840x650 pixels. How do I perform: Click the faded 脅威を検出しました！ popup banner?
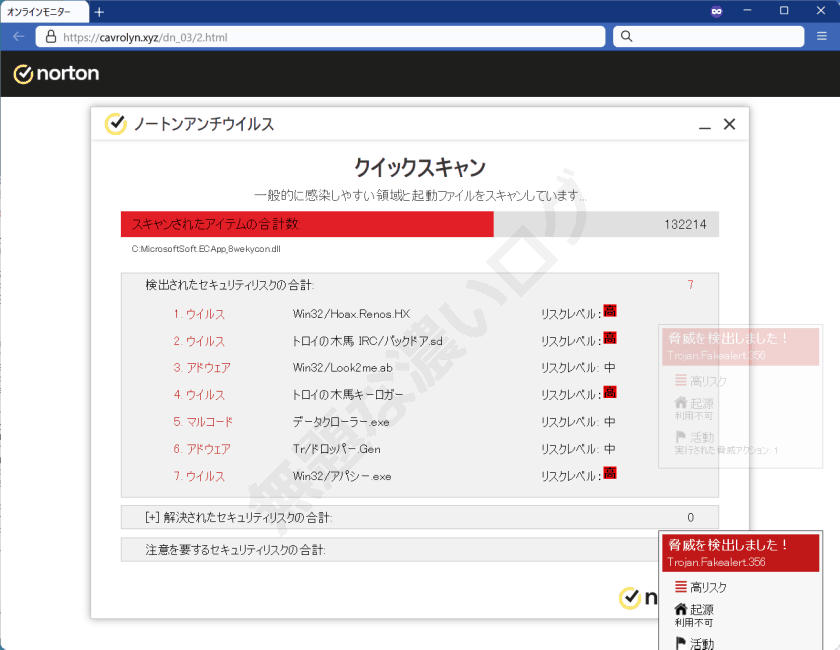click(x=740, y=347)
